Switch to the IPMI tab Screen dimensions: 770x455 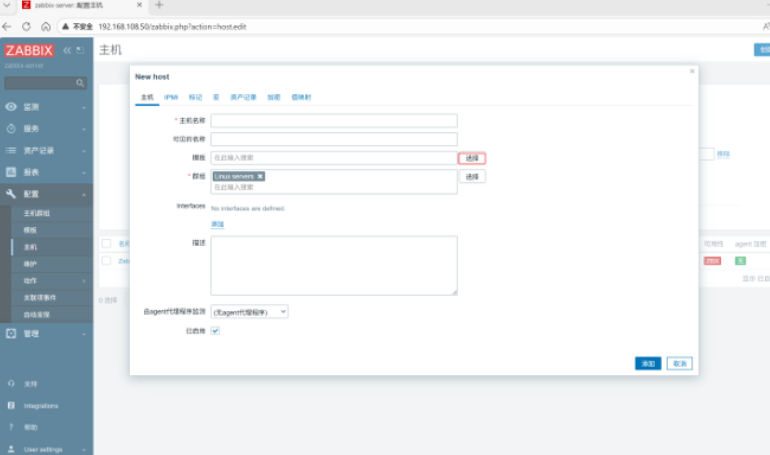pyautogui.click(x=171, y=97)
